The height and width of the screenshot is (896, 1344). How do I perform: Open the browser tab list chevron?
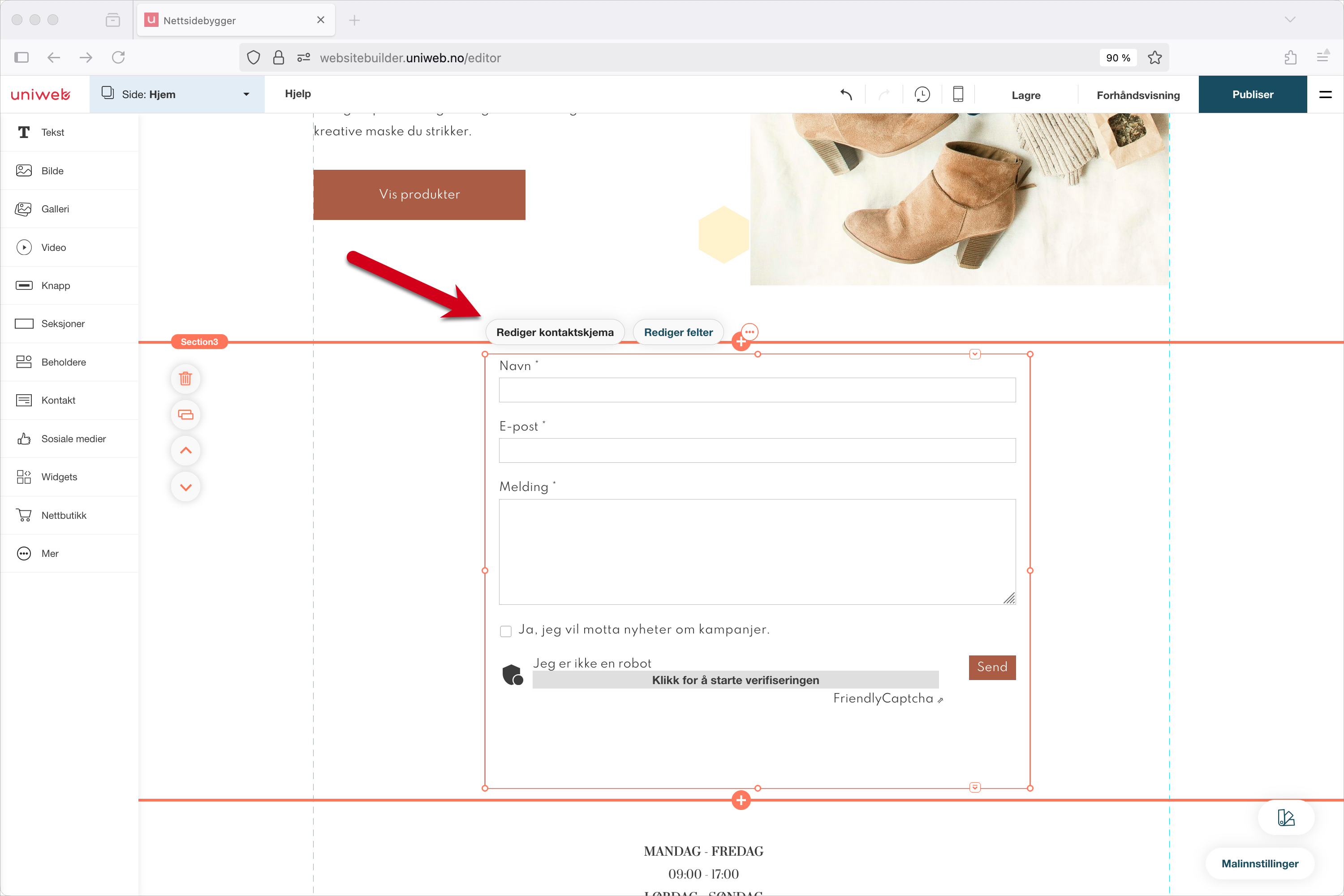click(1290, 20)
